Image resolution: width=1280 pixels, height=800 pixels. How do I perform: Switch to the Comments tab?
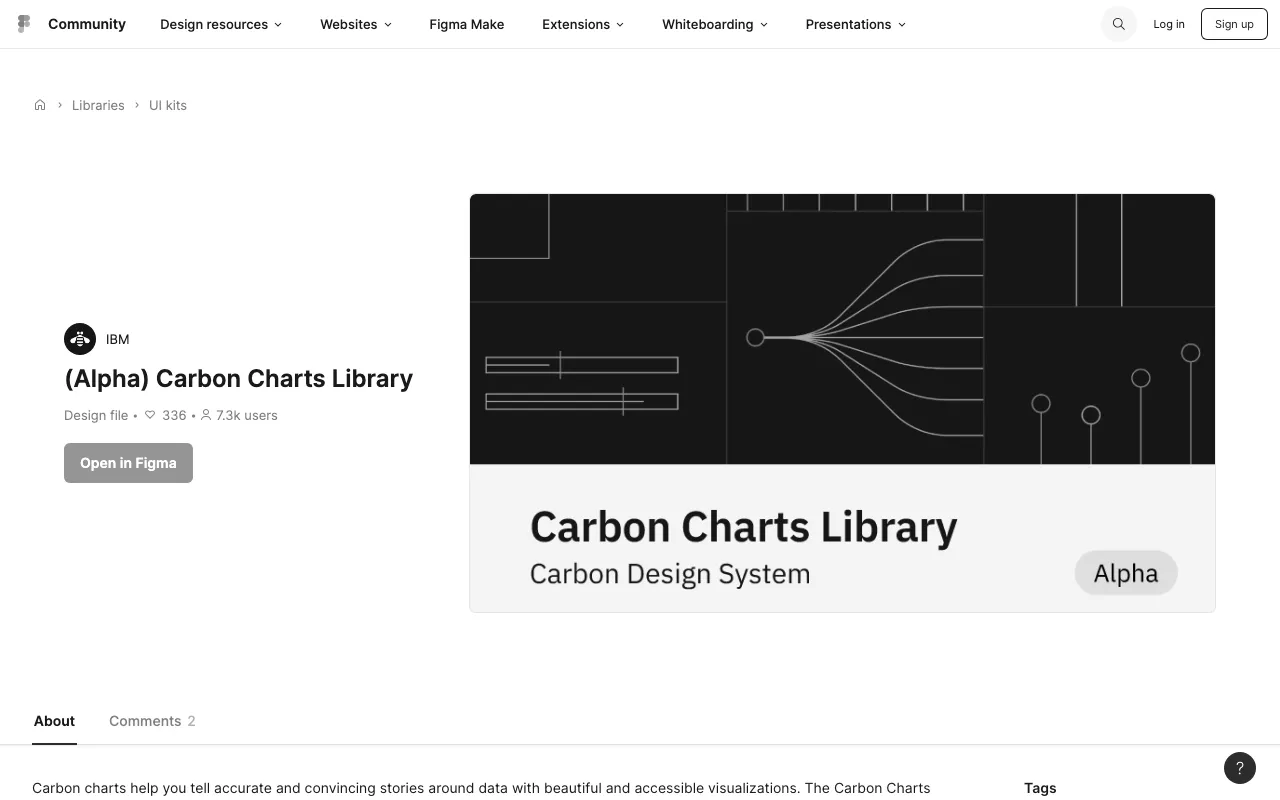[152, 721]
